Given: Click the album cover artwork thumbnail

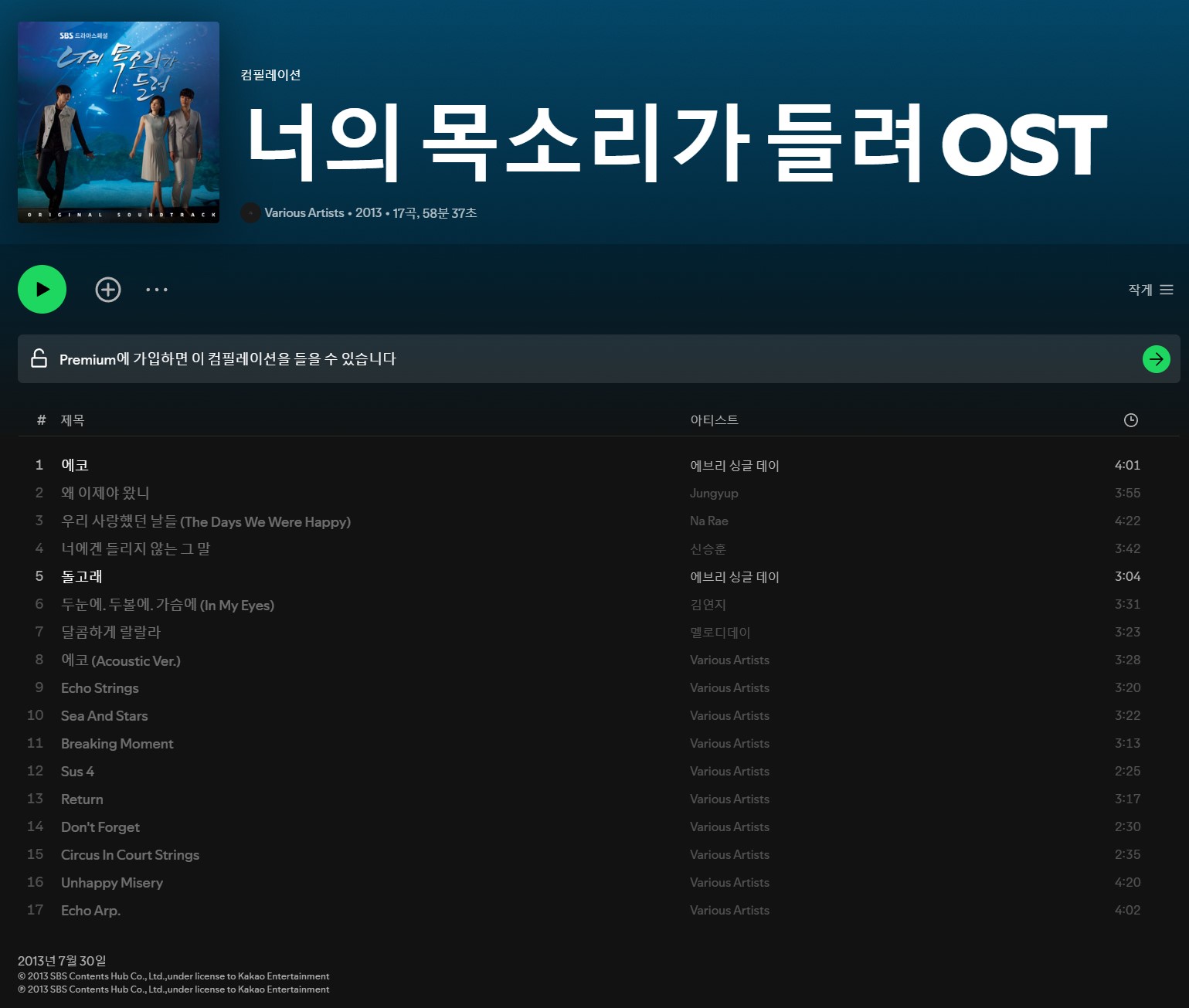Looking at the screenshot, I should (118, 122).
